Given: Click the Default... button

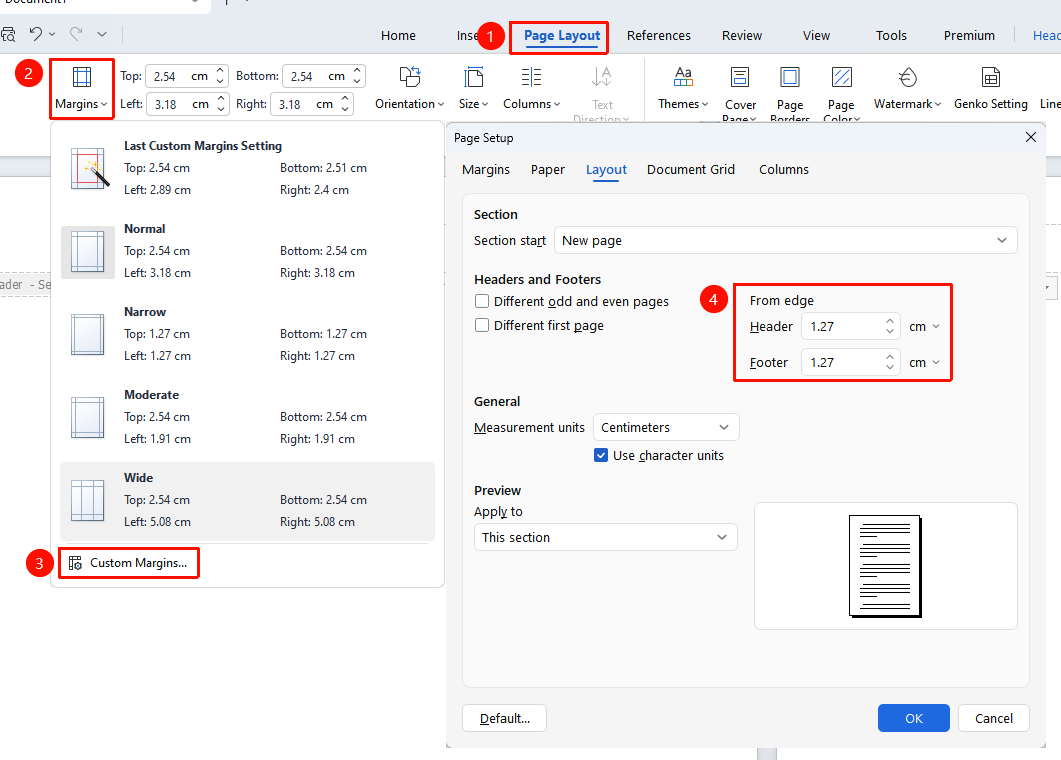Looking at the screenshot, I should point(504,718).
